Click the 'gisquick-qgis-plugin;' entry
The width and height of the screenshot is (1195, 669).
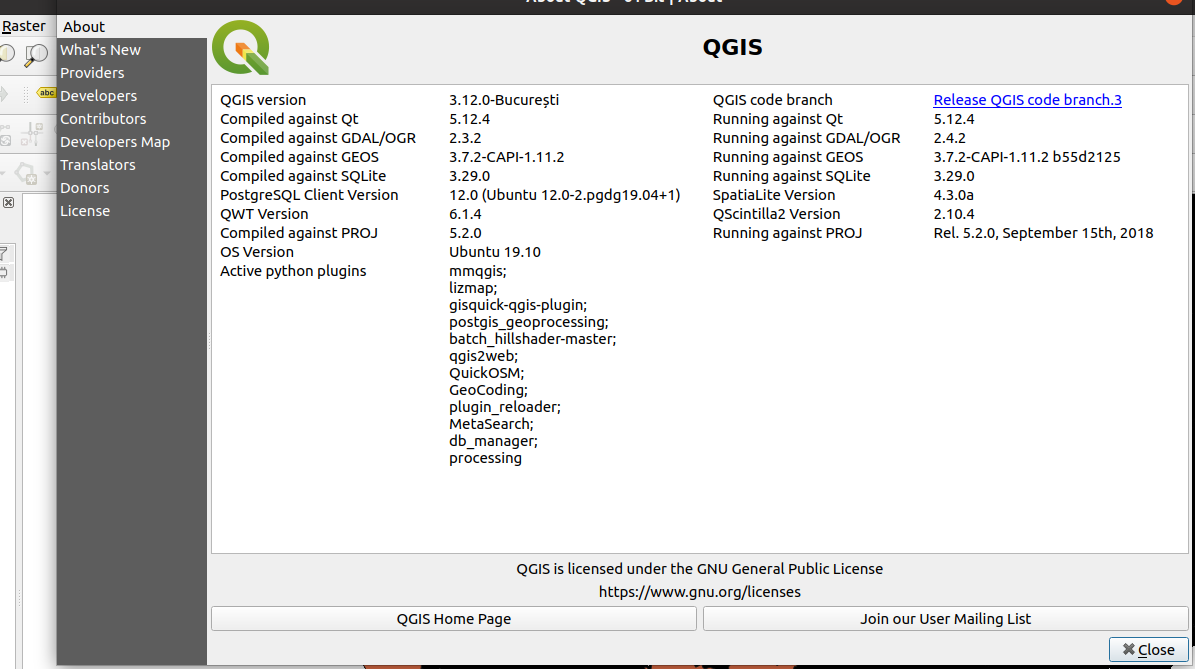coord(518,305)
